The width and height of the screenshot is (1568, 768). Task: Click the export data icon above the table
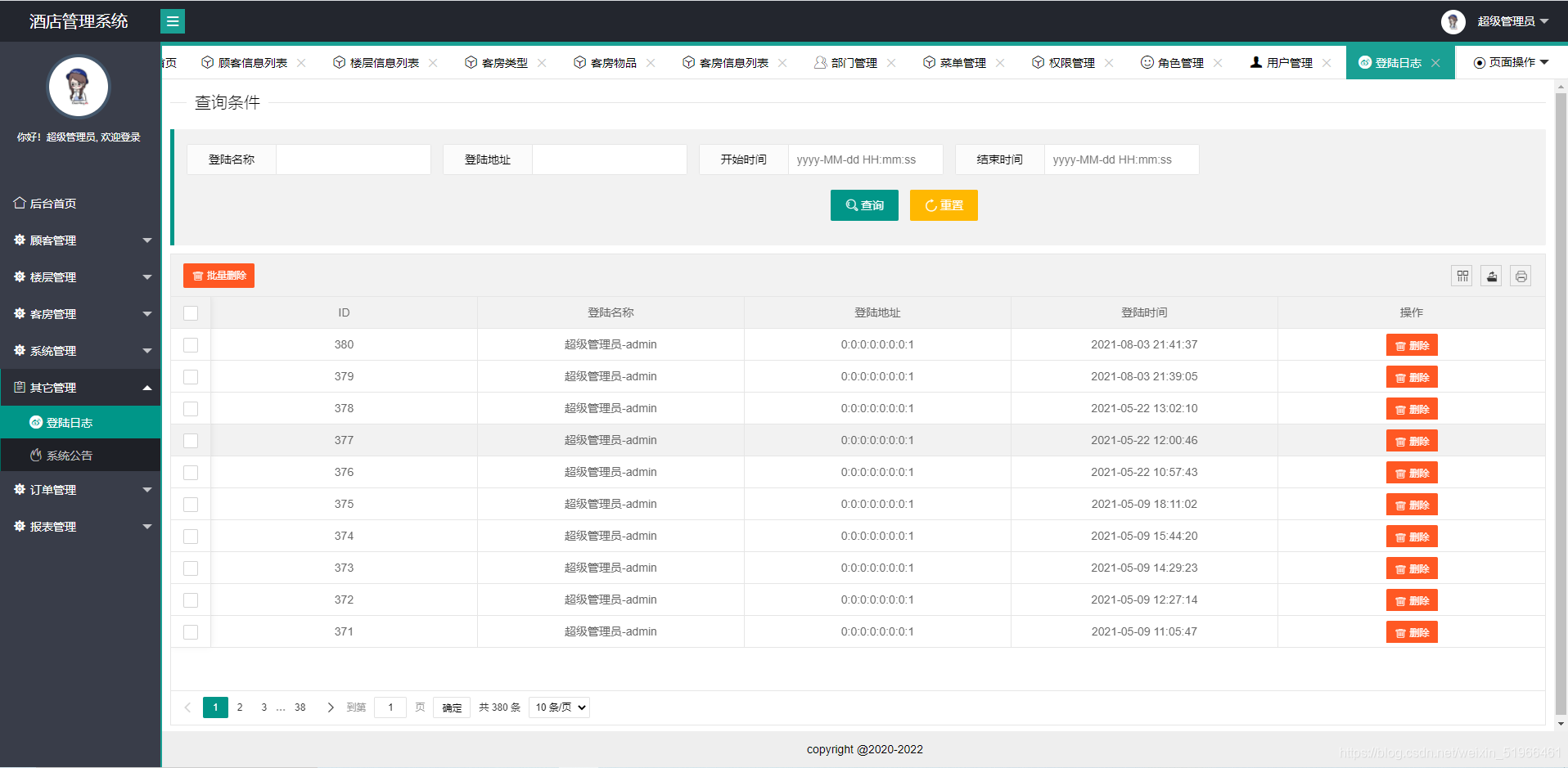click(1491, 276)
